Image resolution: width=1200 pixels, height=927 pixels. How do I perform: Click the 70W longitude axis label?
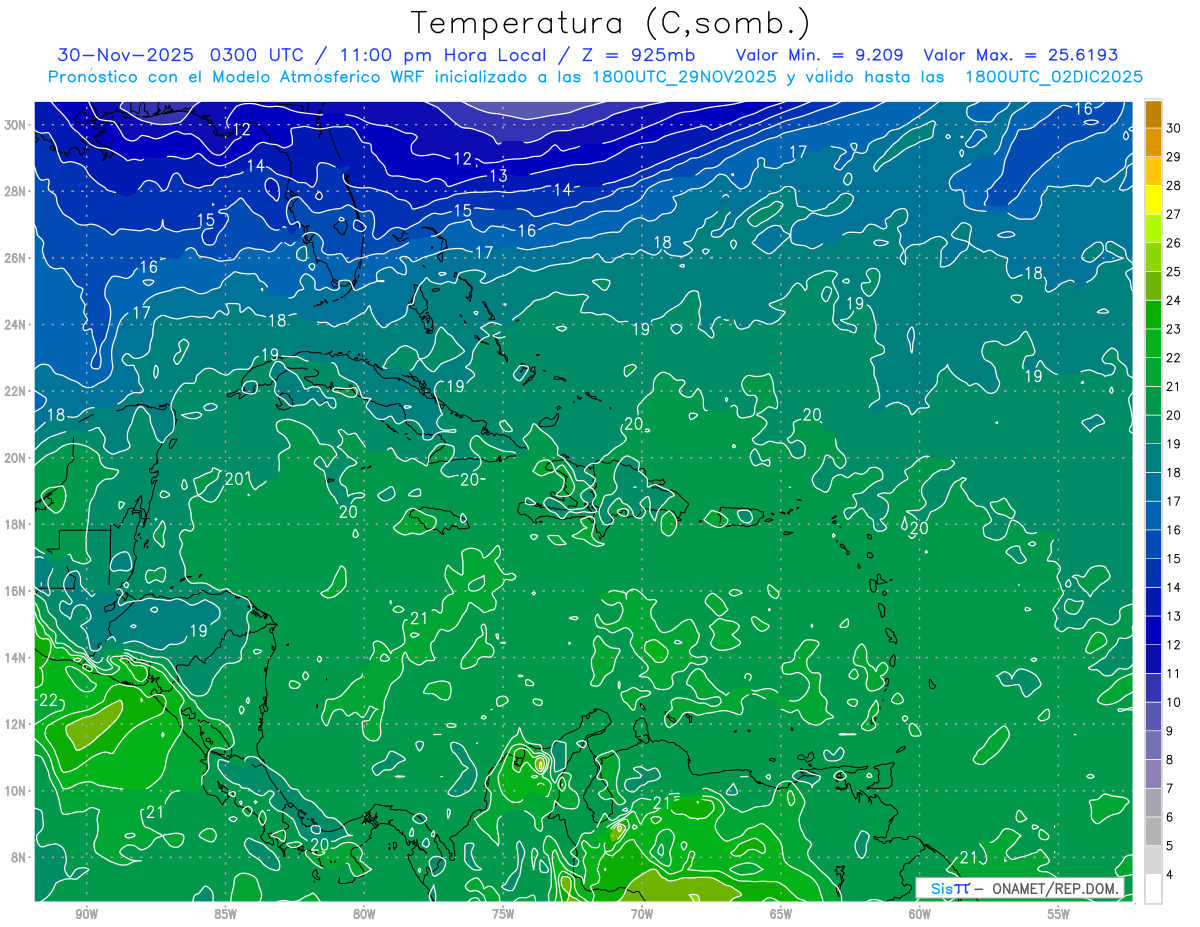[642, 914]
